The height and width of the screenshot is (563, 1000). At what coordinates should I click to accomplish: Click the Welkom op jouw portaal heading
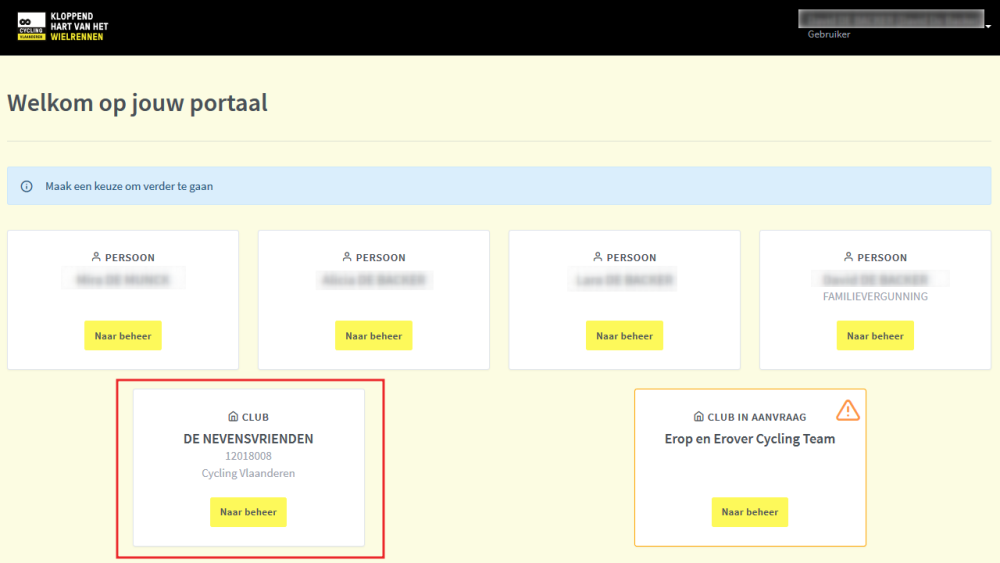point(137,103)
